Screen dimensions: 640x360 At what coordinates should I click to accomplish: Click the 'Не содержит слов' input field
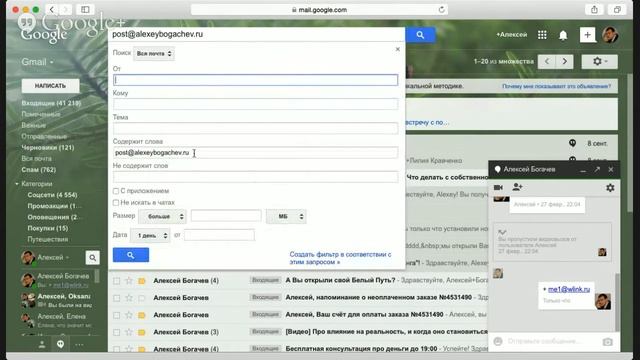click(x=256, y=177)
